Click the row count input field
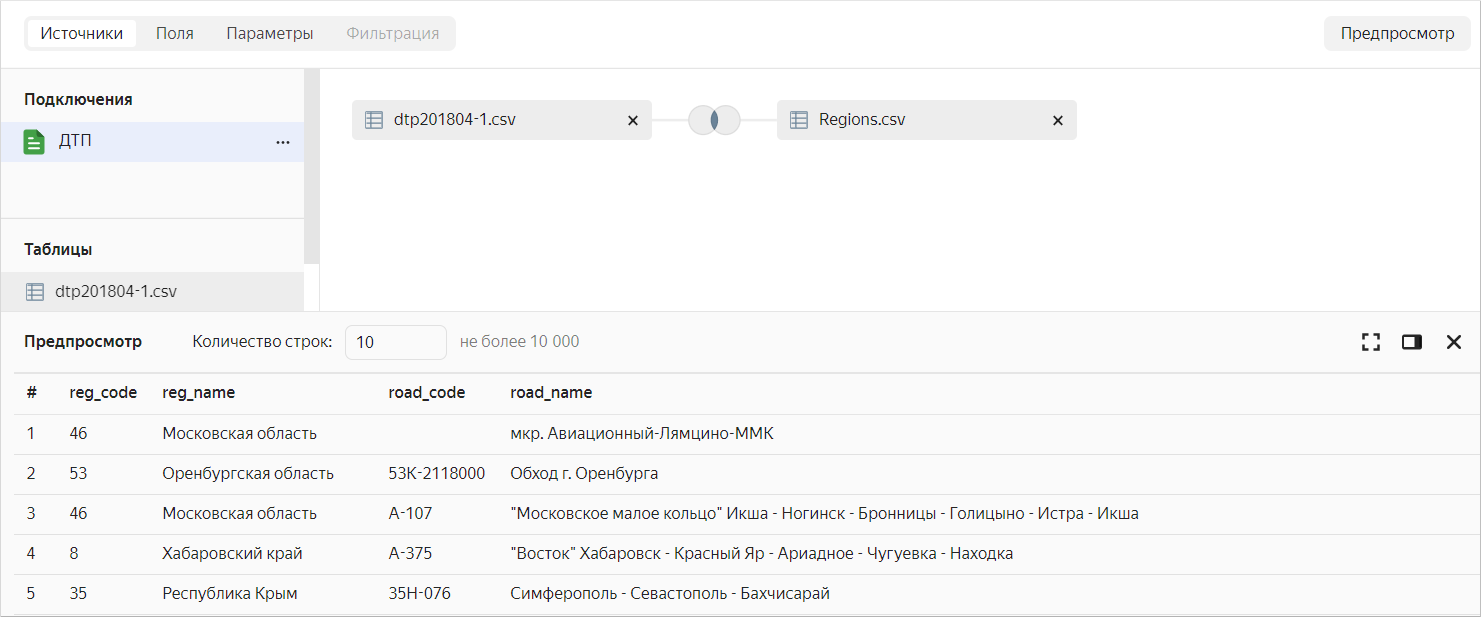 tap(396, 342)
